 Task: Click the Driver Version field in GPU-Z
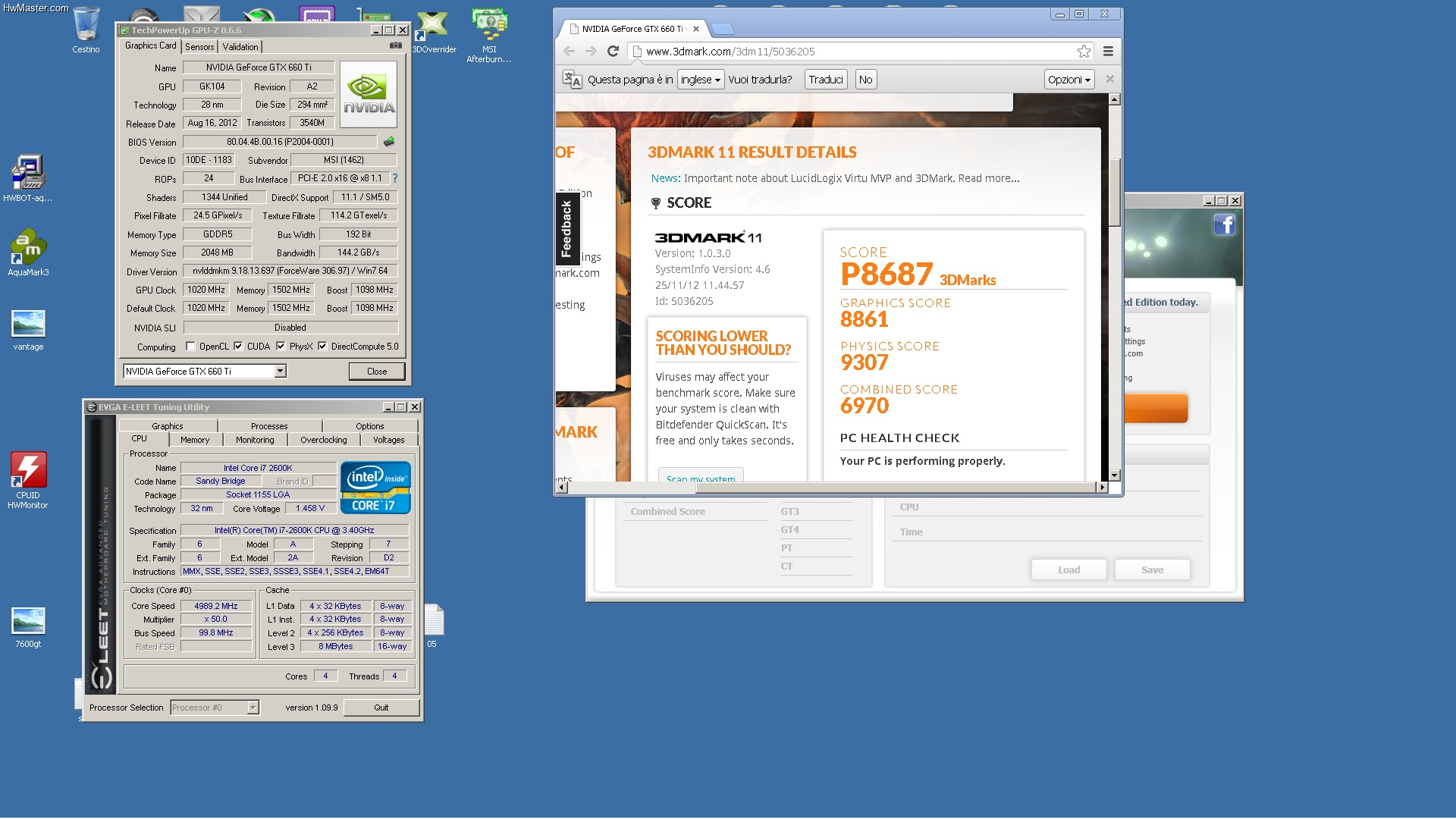click(x=290, y=271)
